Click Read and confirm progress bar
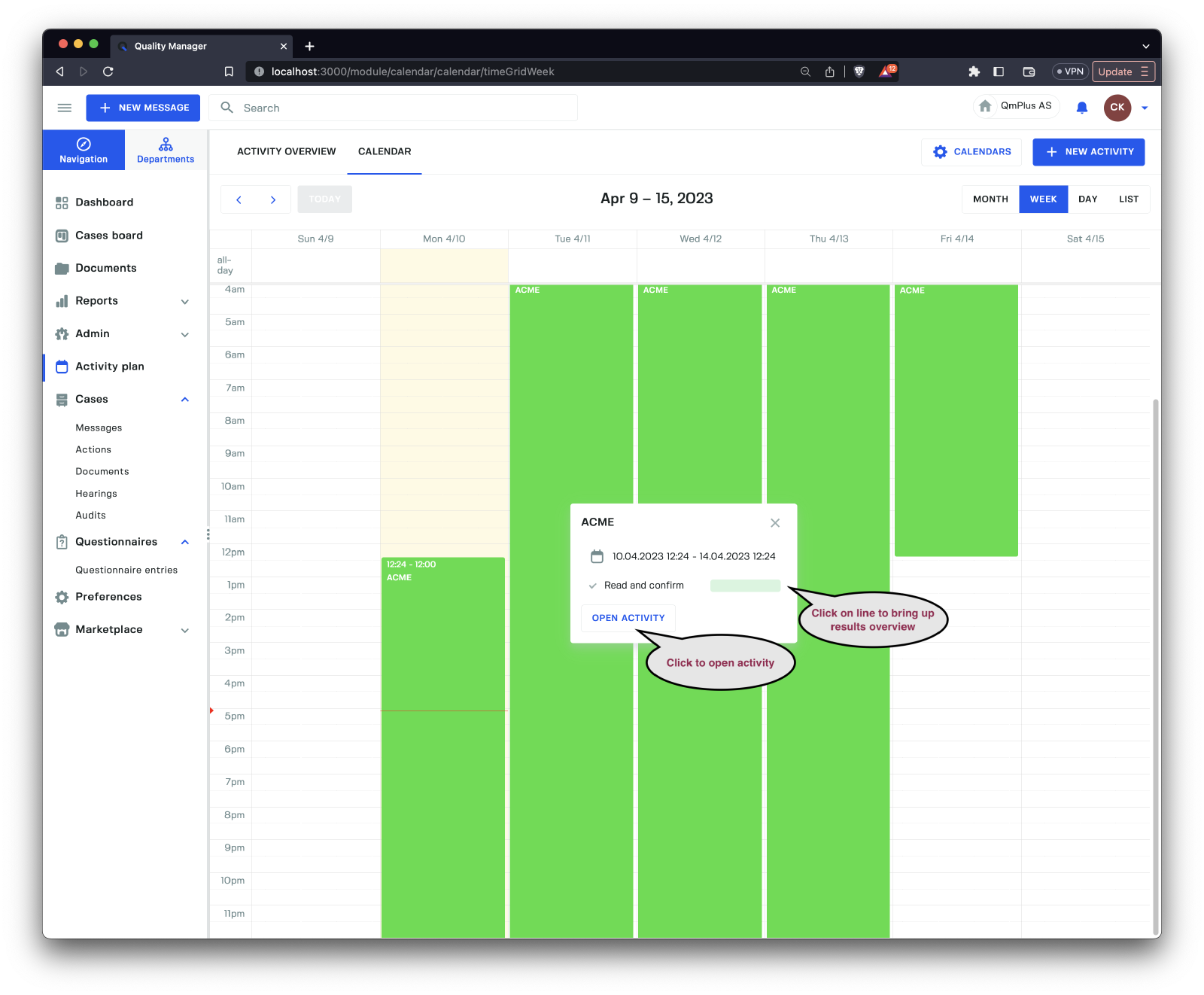This screenshot has width=1204, height=995. tap(745, 586)
